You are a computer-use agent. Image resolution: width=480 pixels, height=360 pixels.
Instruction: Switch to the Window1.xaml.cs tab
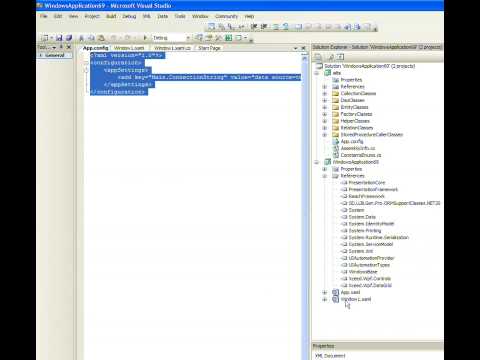click(x=172, y=48)
